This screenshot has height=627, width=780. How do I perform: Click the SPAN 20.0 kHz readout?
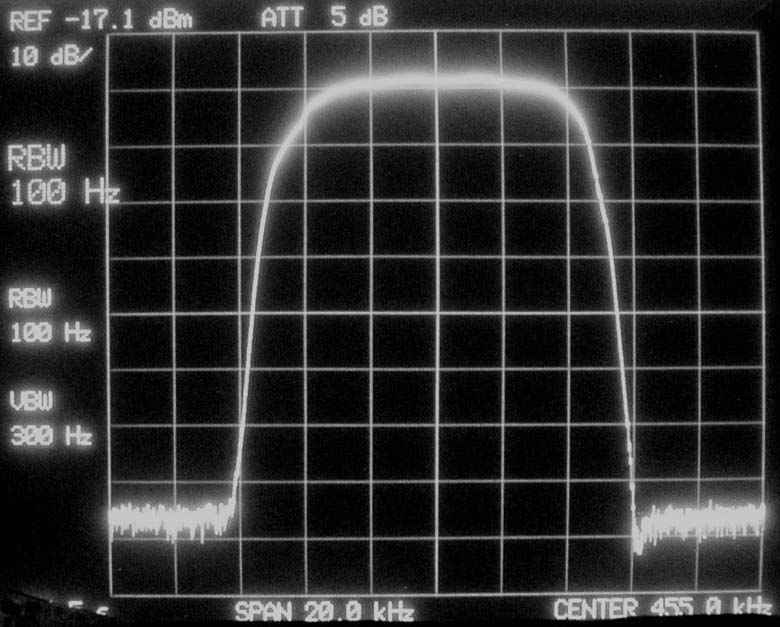tap(324, 610)
